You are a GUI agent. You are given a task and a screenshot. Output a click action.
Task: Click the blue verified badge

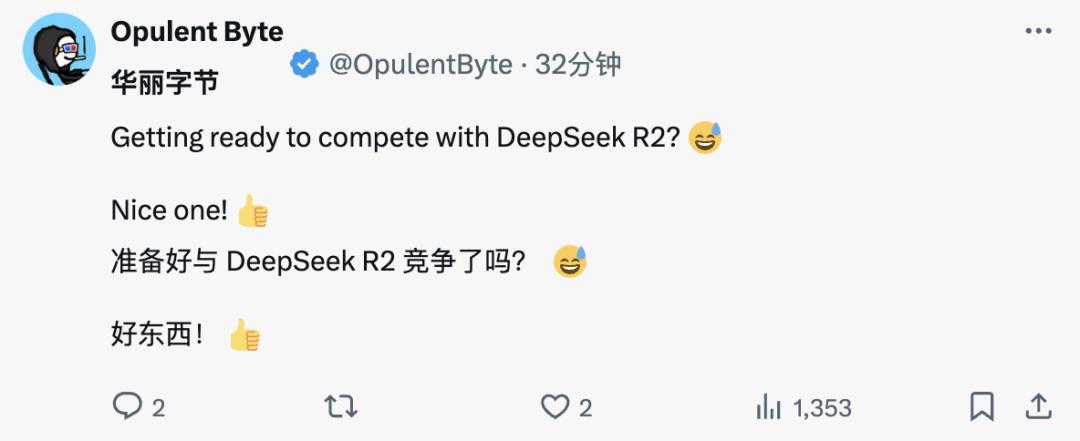point(304,65)
